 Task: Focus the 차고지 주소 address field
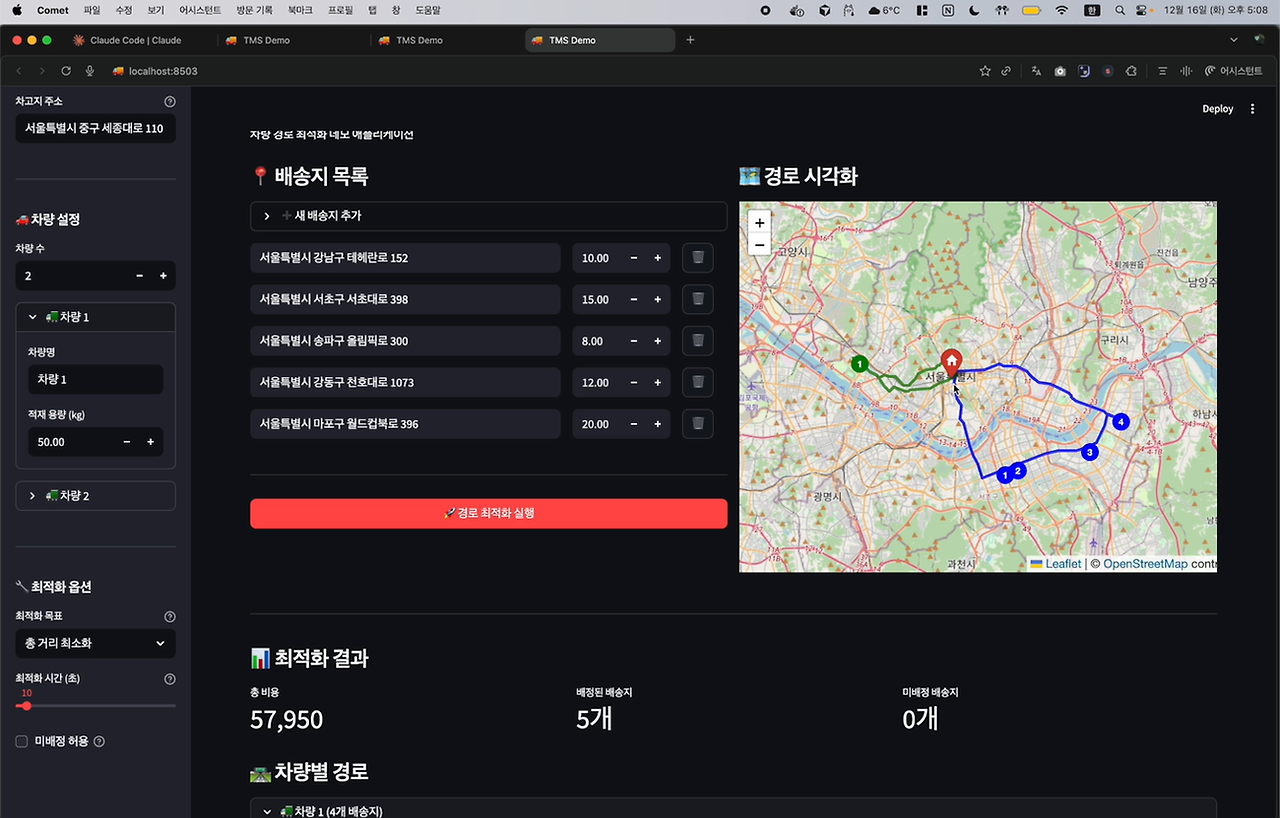point(96,129)
